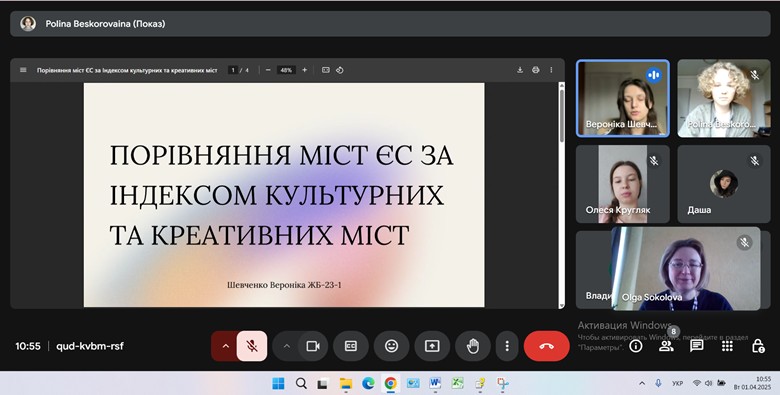Image resolution: width=780 pixels, height=395 pixels.
Task: Click the Polina Beskorovaina presentation banner
Action: (x=390, y=23)
